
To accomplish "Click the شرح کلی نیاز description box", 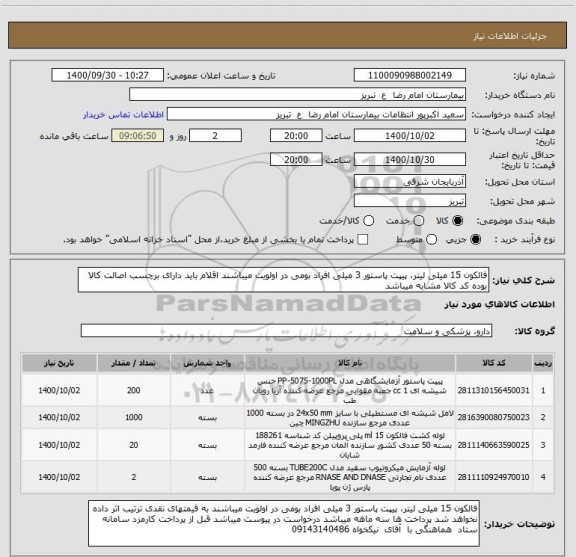I will (284, 280).
